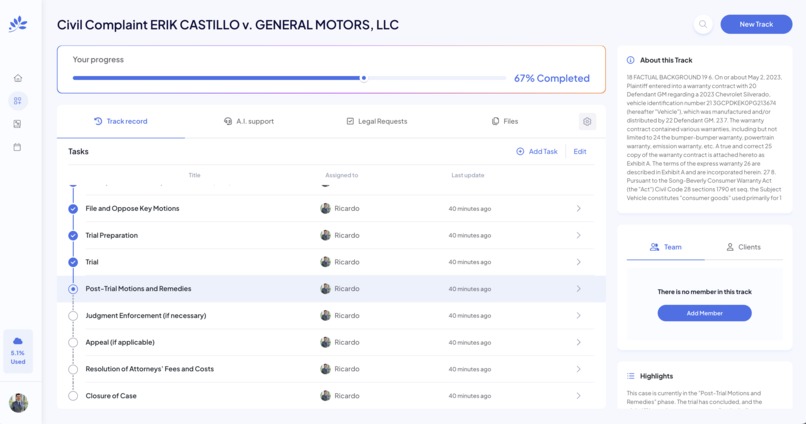Click the Highlights summary text
Viewport: 806px width, 424px height.
point(694,398)
